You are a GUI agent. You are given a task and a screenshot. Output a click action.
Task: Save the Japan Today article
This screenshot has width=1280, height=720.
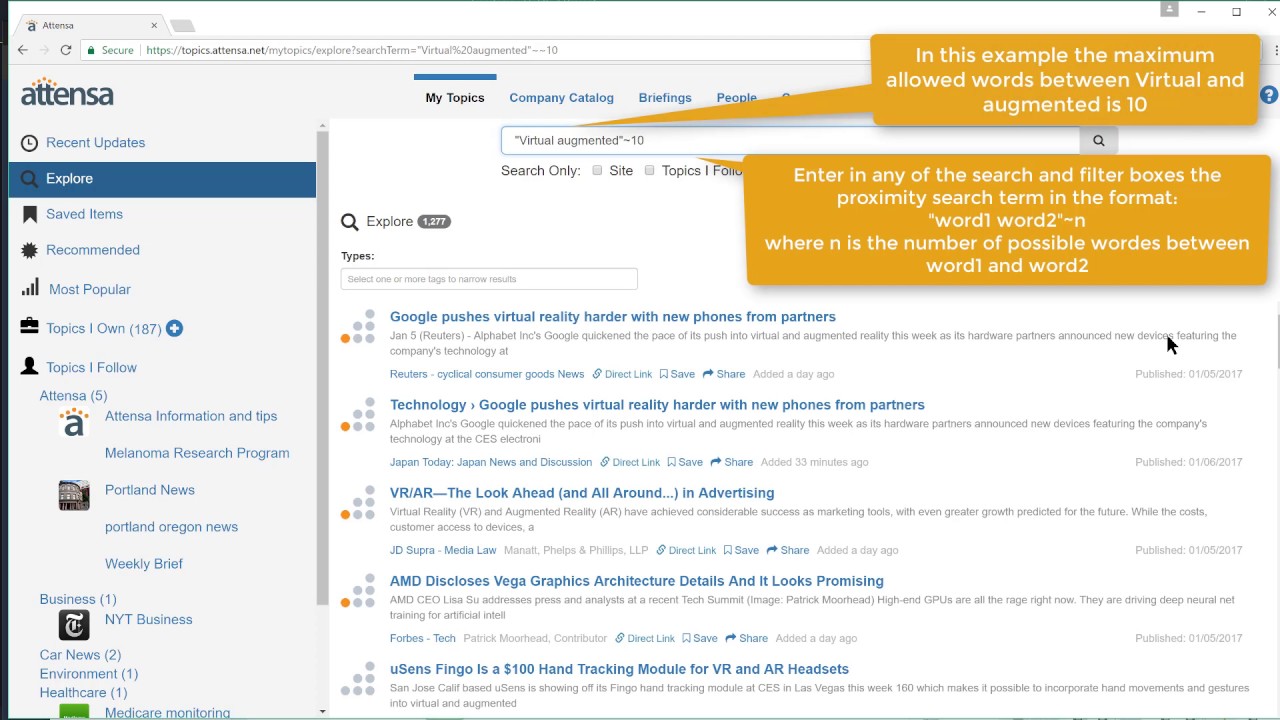point(685,462)
